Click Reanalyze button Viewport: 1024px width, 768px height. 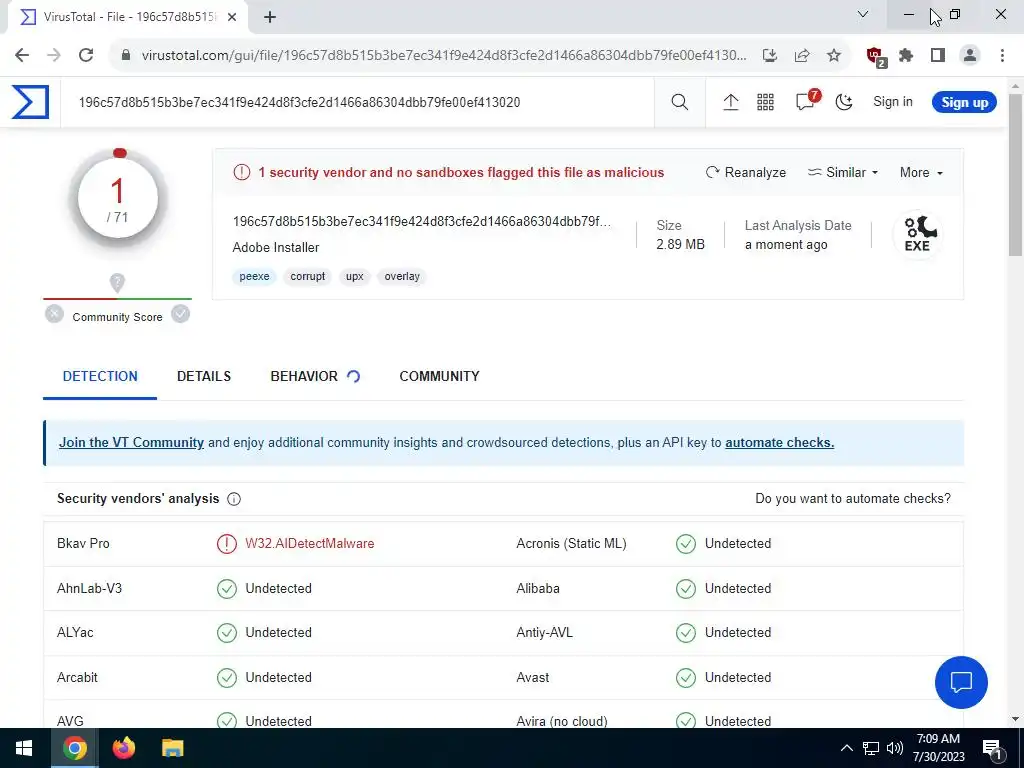pyautogui.click(x=745, y=172)
